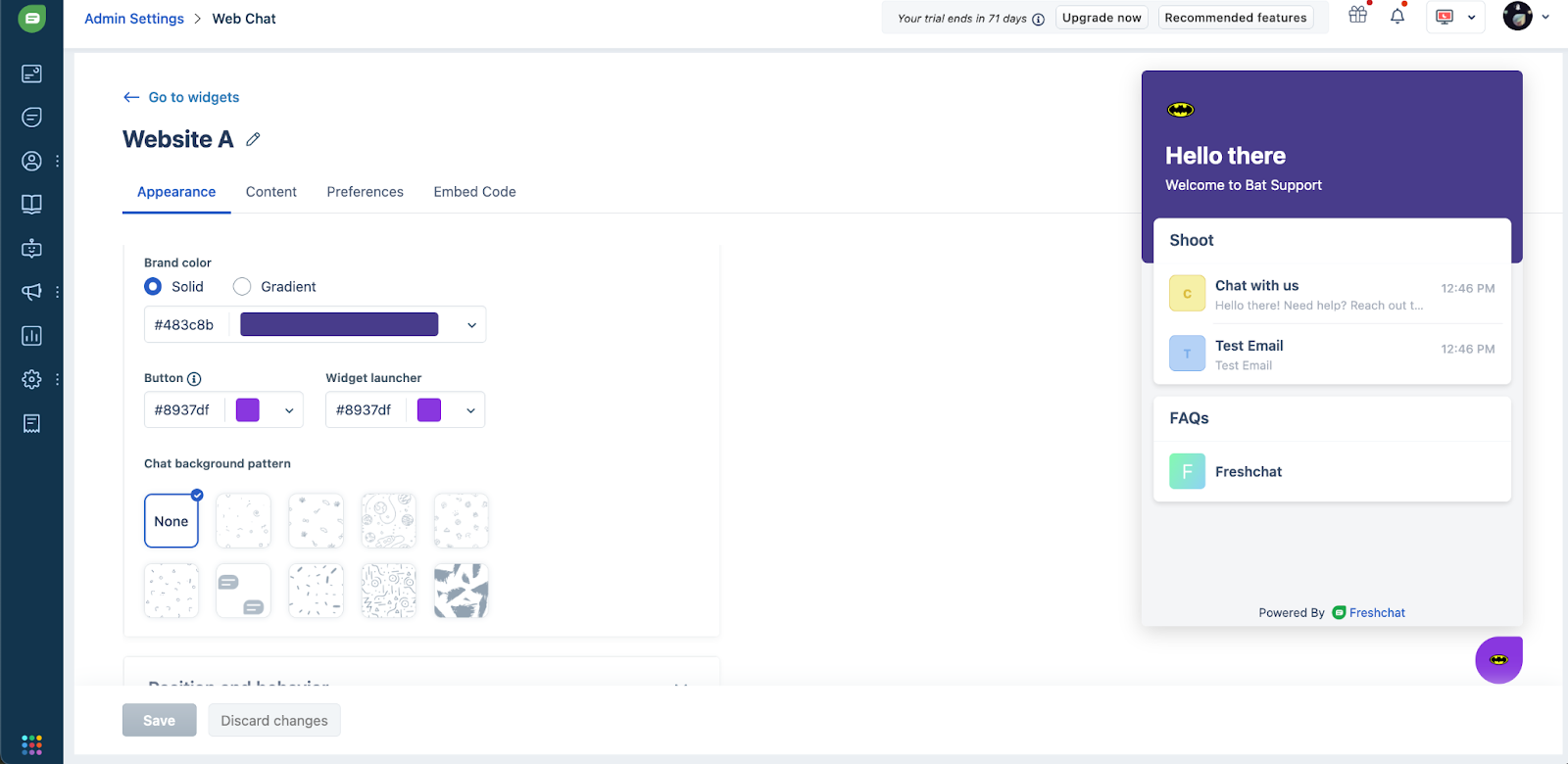
Task: Click Upgrade now button
Action: coord(1102,18)
